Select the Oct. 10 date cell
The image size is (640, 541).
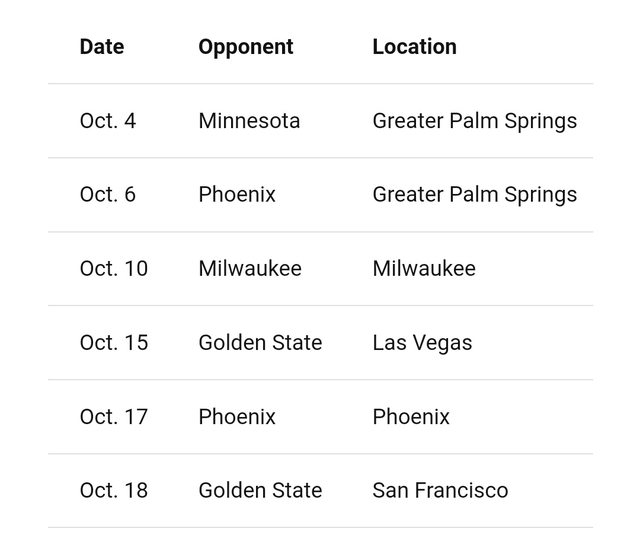pyautogui.click(x=113, y=269)
